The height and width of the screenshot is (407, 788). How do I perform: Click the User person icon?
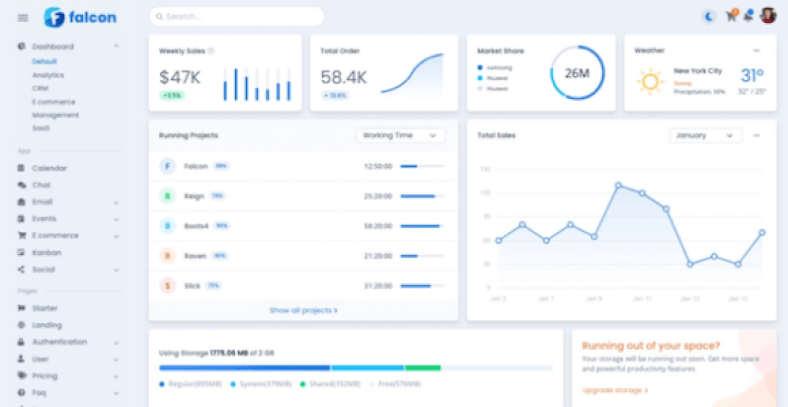22,359
